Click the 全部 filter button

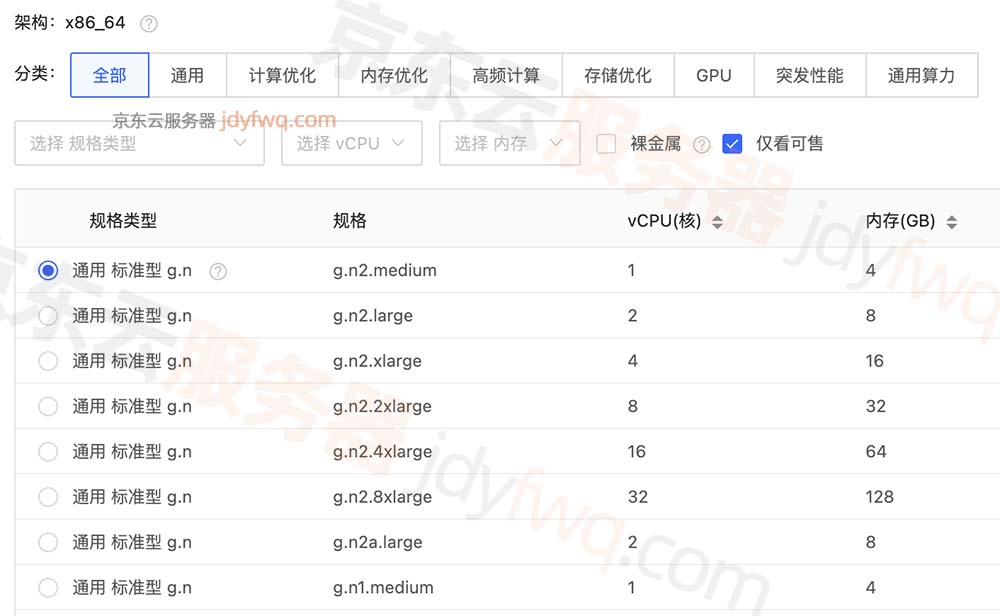(x=109, y=74)
